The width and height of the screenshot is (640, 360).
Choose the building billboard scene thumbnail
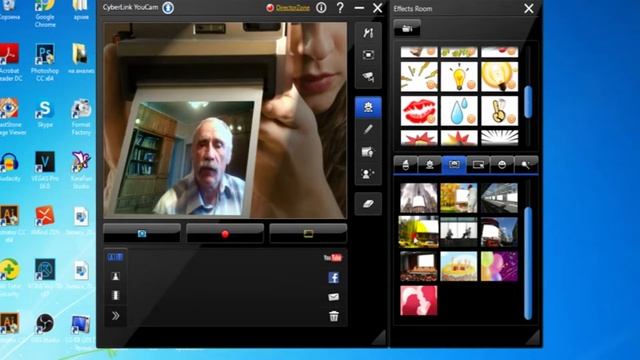(x=499, y=232)
